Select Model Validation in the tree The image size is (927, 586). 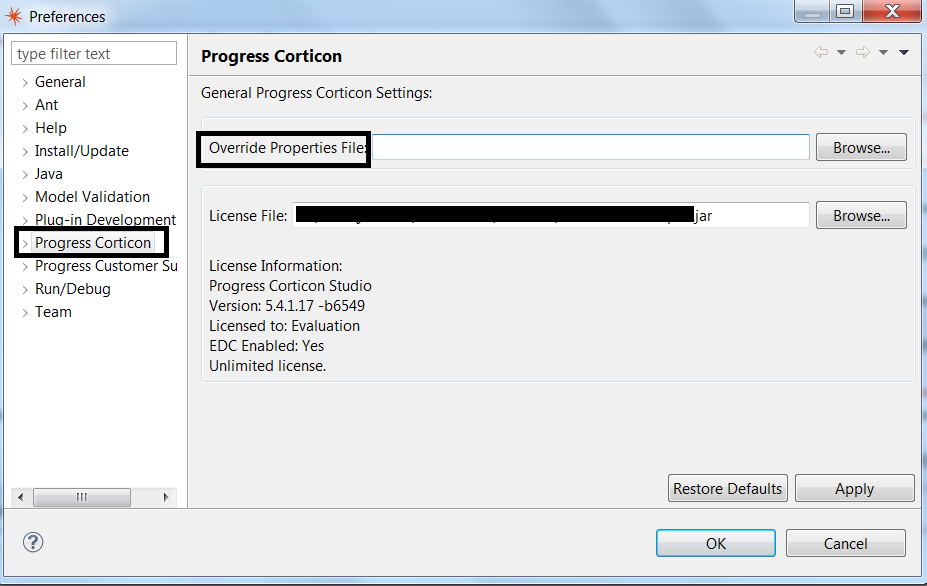pyautogui.click(x=92, y=197)
